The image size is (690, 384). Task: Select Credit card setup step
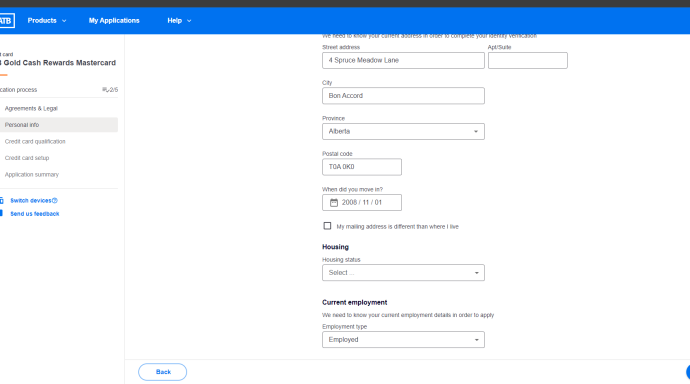[27, 158]
